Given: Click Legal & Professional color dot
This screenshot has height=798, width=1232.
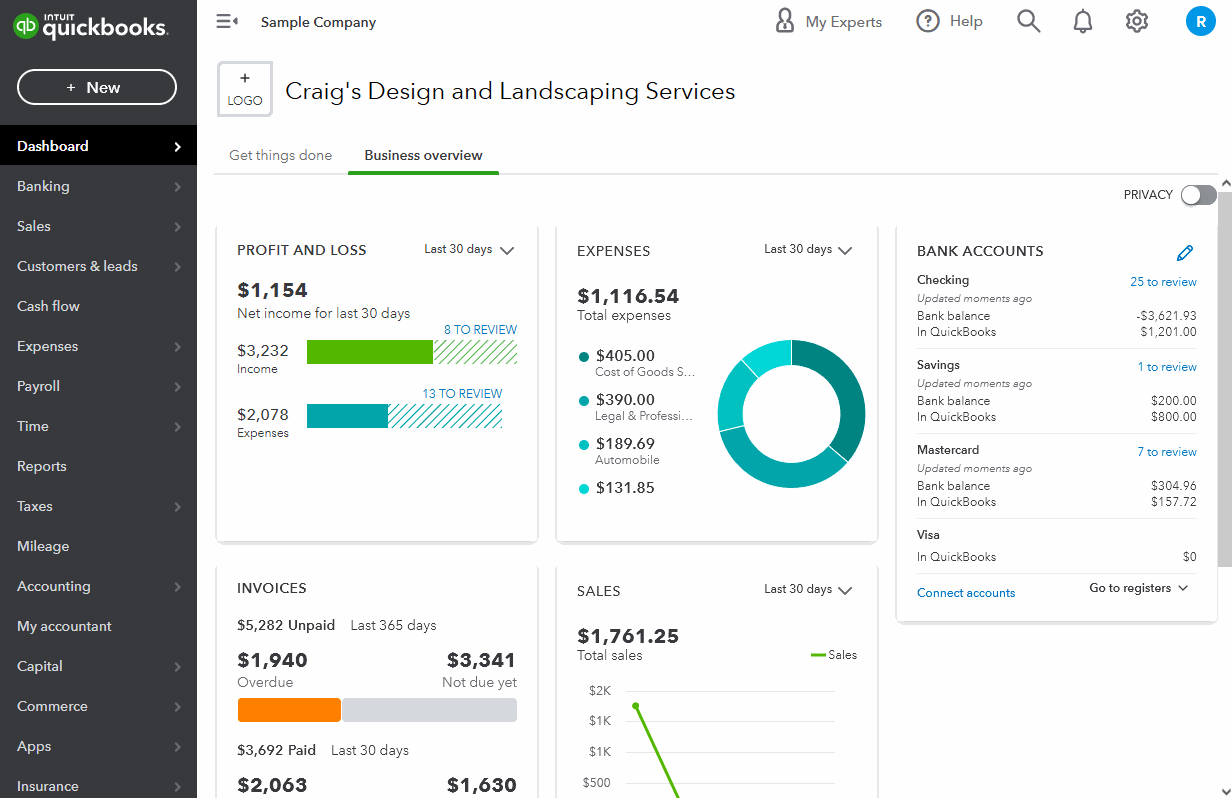Looking at the screenshot, I should tap(584, 400).
